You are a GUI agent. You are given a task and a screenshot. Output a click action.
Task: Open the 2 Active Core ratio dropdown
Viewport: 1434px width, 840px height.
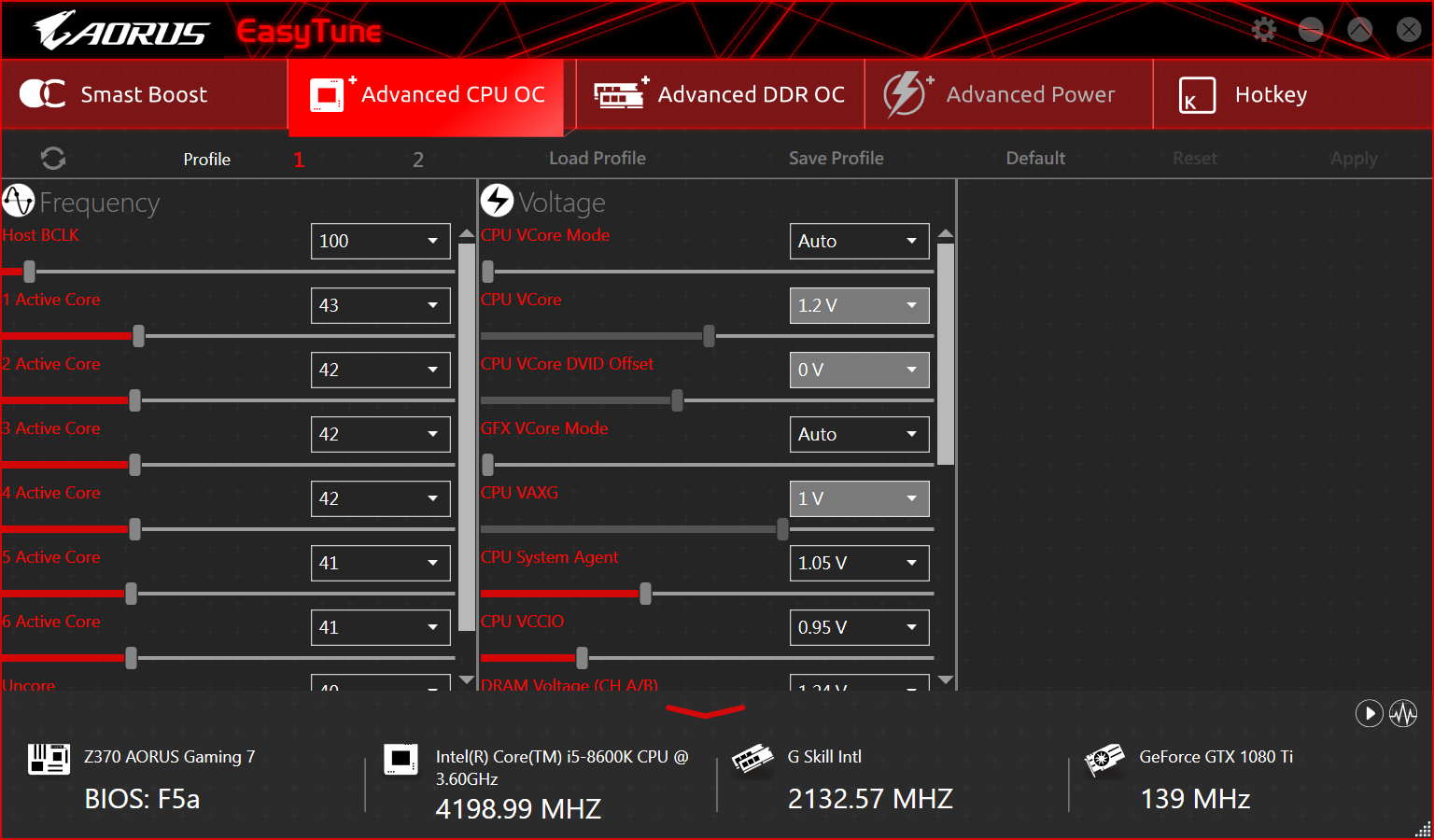(x=381, y=370)
